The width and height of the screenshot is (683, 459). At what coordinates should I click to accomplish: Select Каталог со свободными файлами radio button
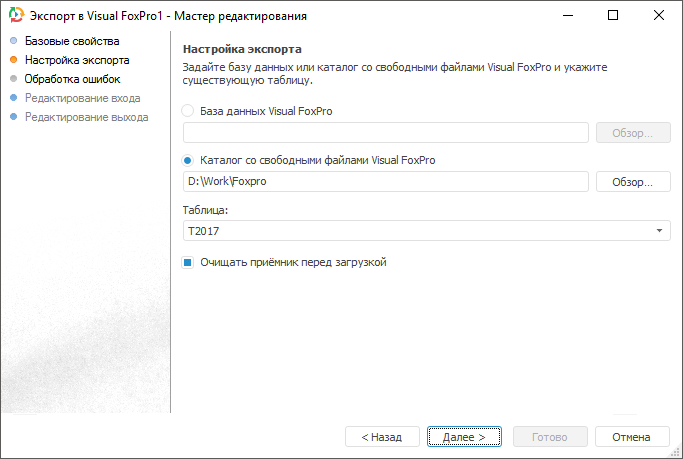click(188, 160)
